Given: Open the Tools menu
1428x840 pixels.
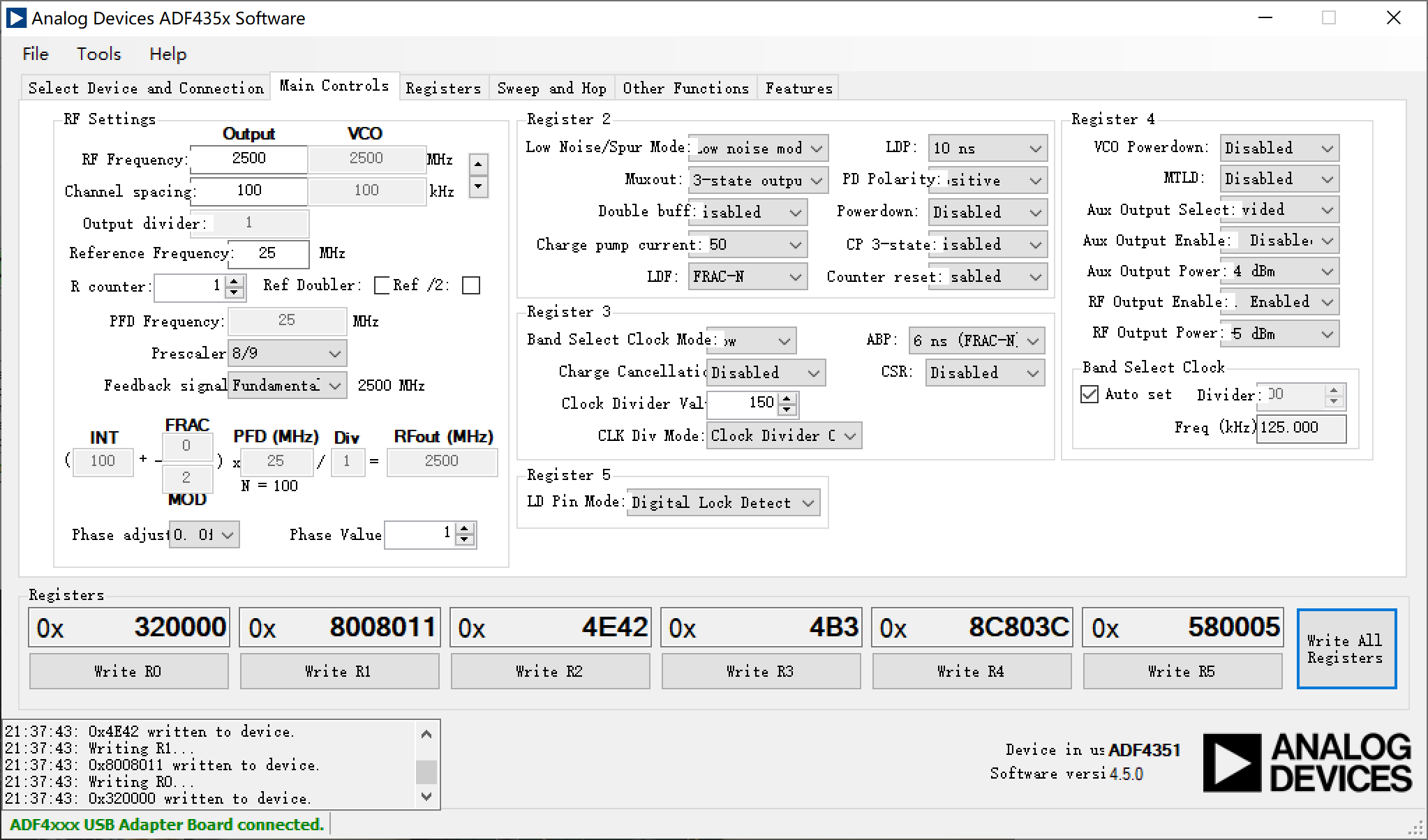Looking at the screenshot, I should [x=98, y=54].
